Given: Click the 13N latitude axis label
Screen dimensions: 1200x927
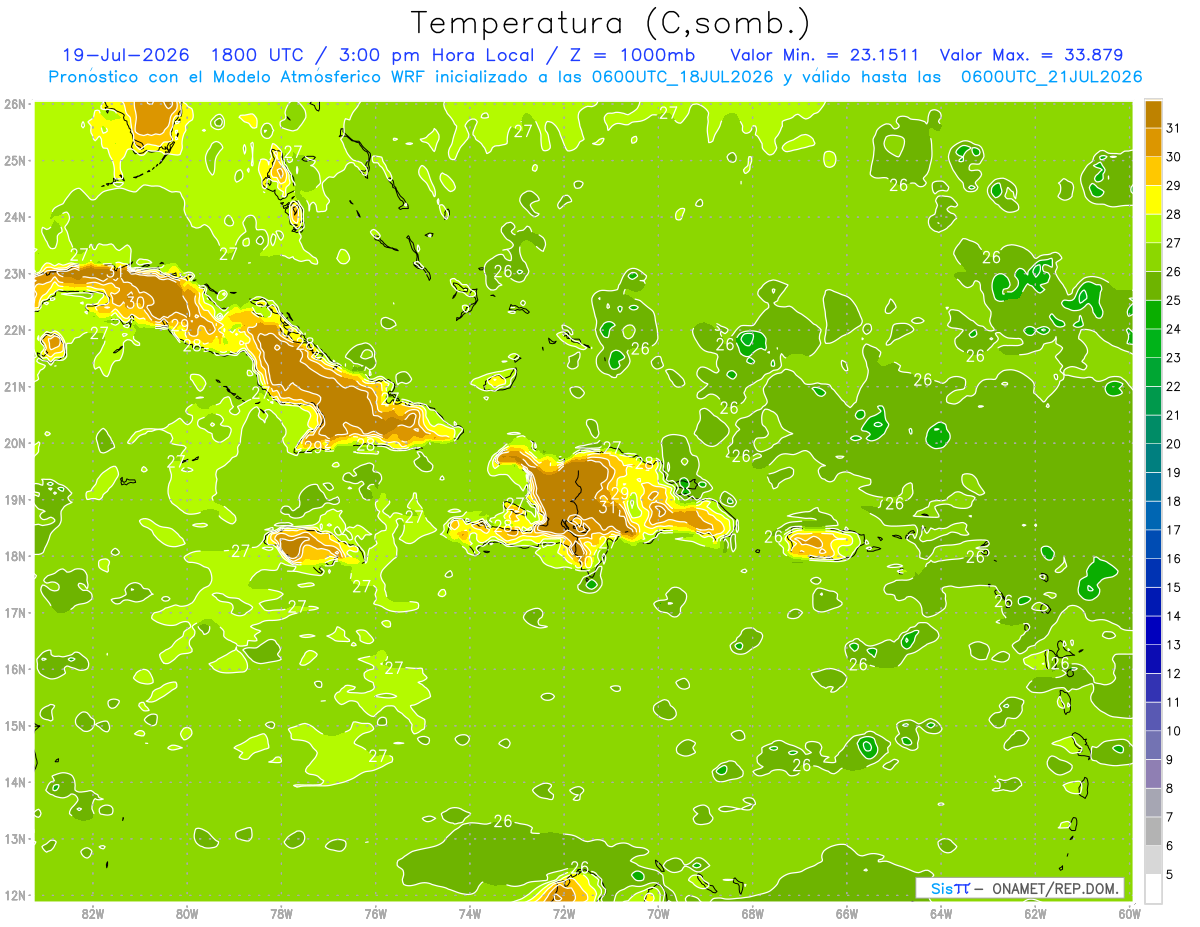Looking at the screenshot, I should (x=15, y=838).
